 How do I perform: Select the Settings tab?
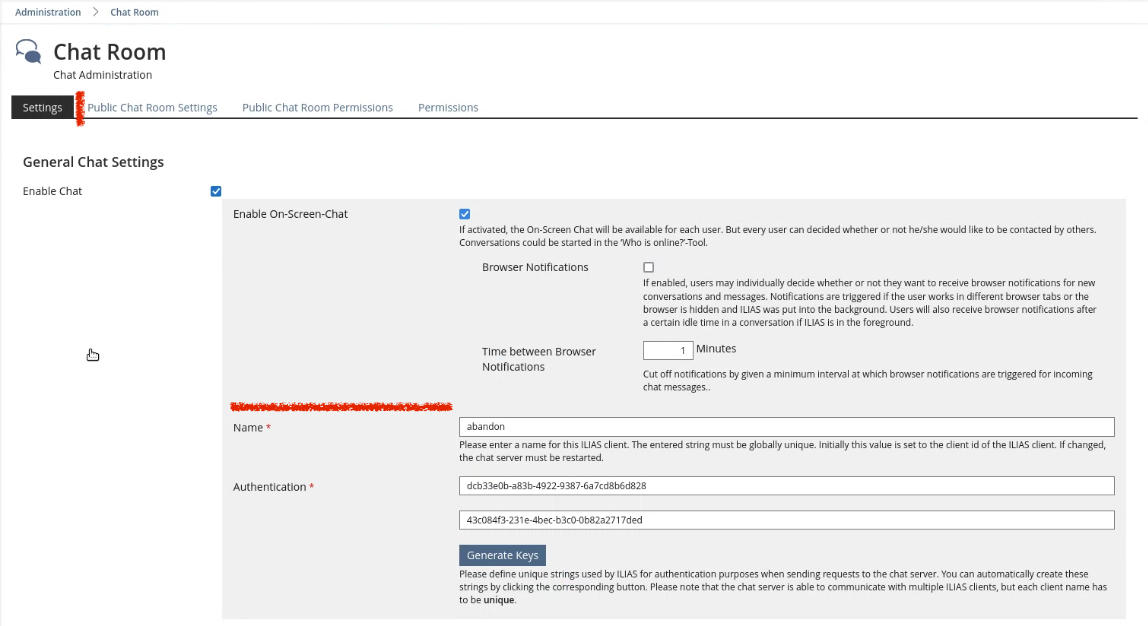click(x=42, y=108)
